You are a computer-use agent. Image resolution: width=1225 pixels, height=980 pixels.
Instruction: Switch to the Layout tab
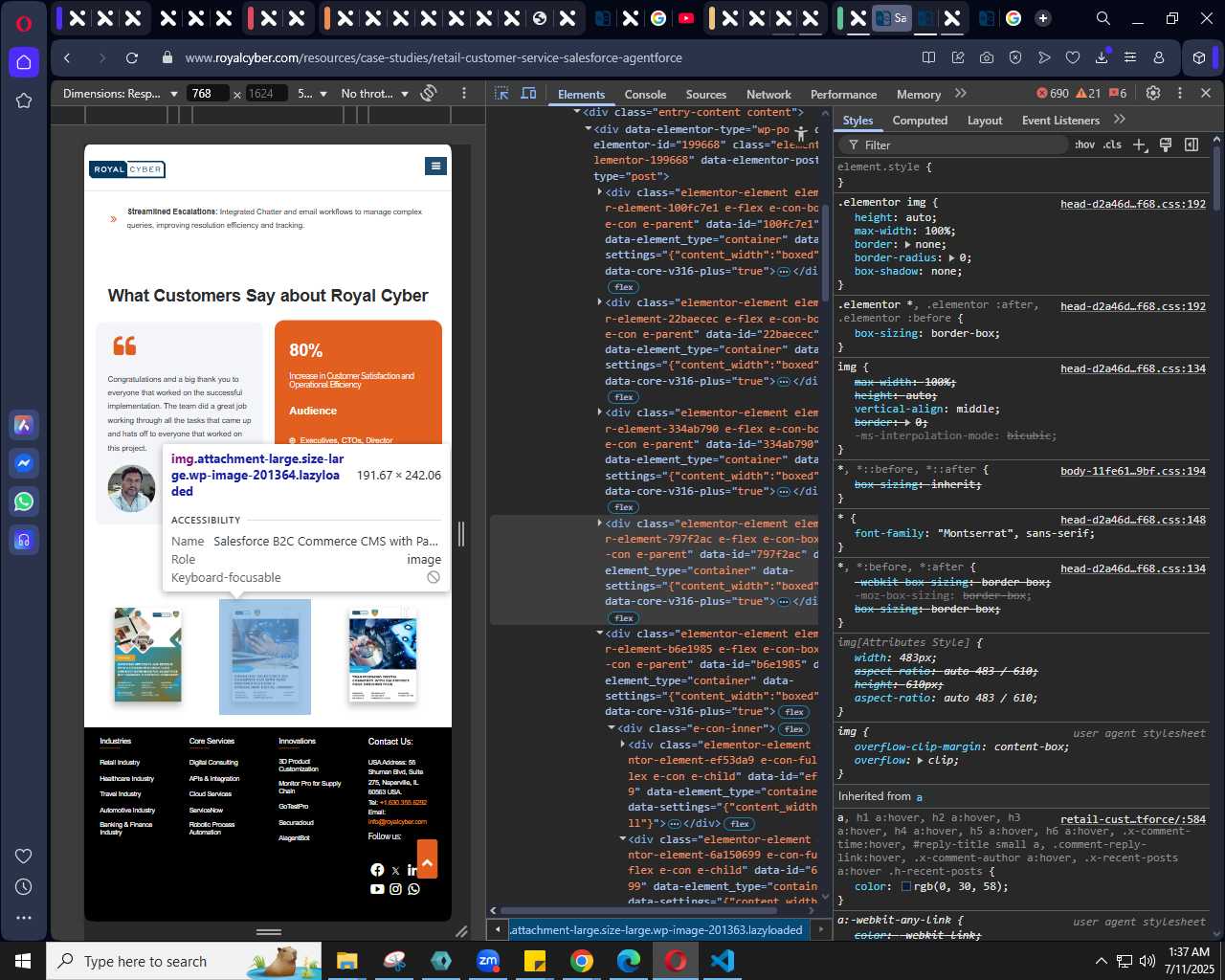(x=985, y=121)
